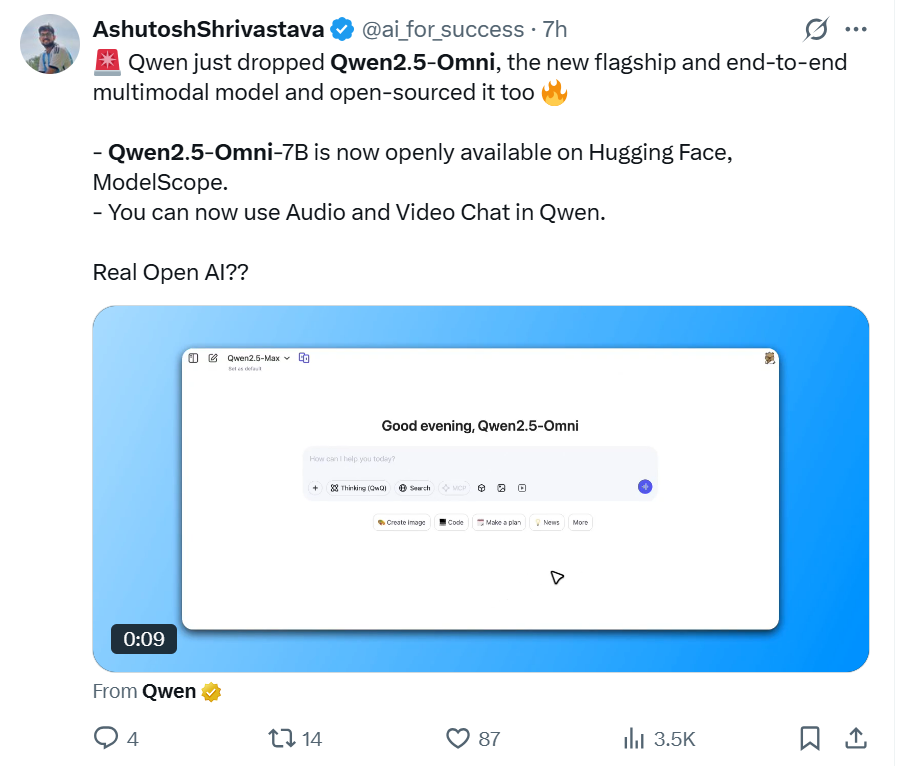
Task: Like the tweet via the heart icon
Action: (458, 738)
